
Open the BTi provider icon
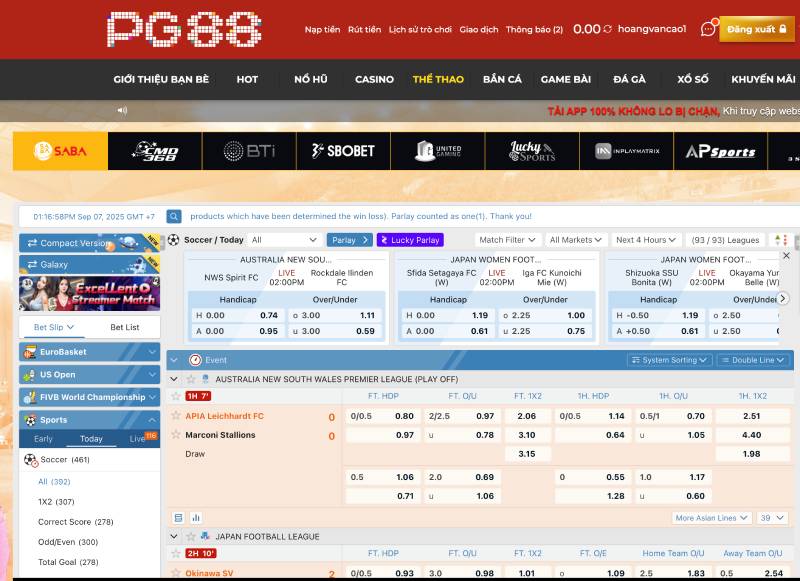(249, 151)
